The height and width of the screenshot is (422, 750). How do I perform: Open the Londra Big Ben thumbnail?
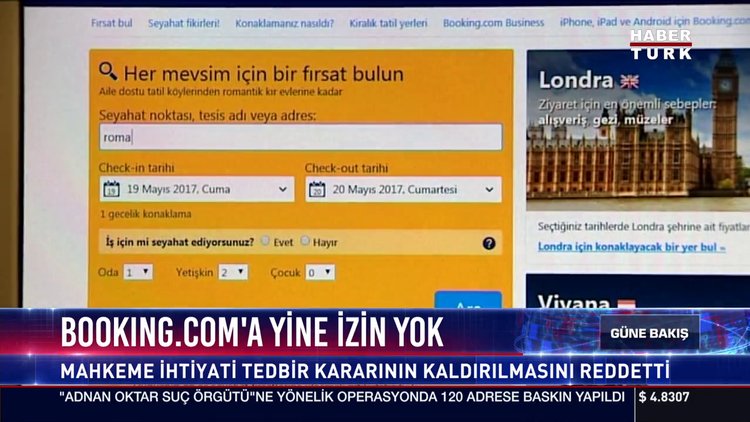(638, 129)
